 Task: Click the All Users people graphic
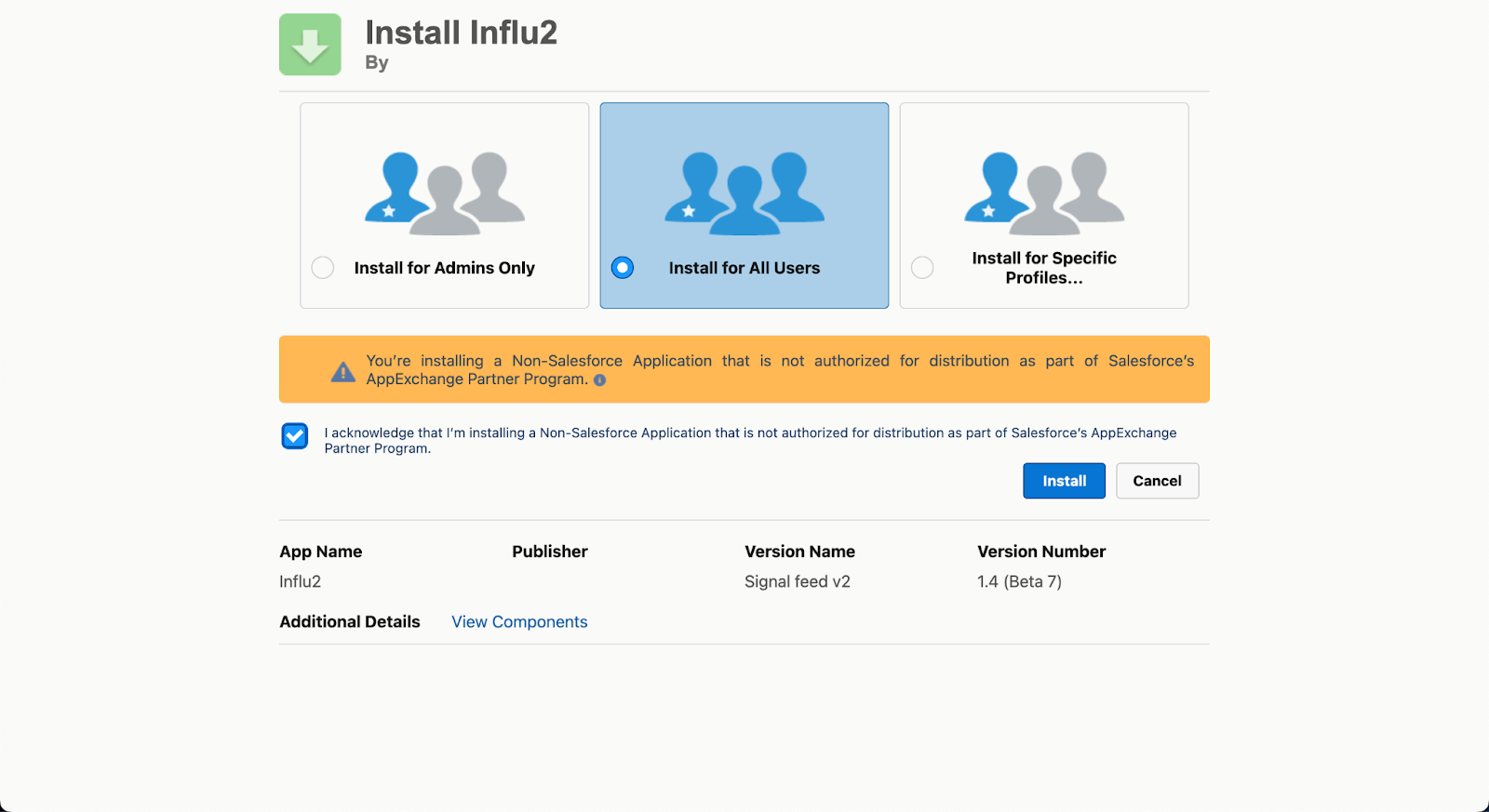click(744, 193)
